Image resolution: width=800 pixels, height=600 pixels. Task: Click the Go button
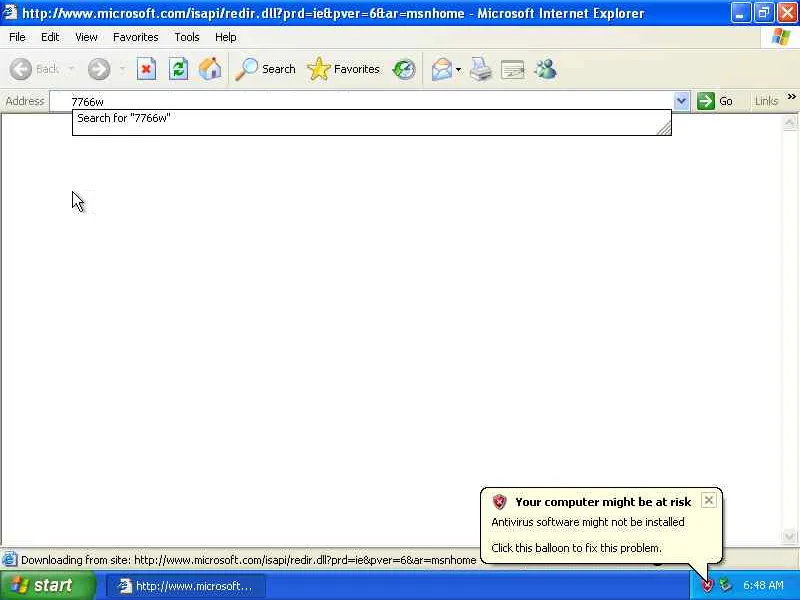[x=715, y=101]
